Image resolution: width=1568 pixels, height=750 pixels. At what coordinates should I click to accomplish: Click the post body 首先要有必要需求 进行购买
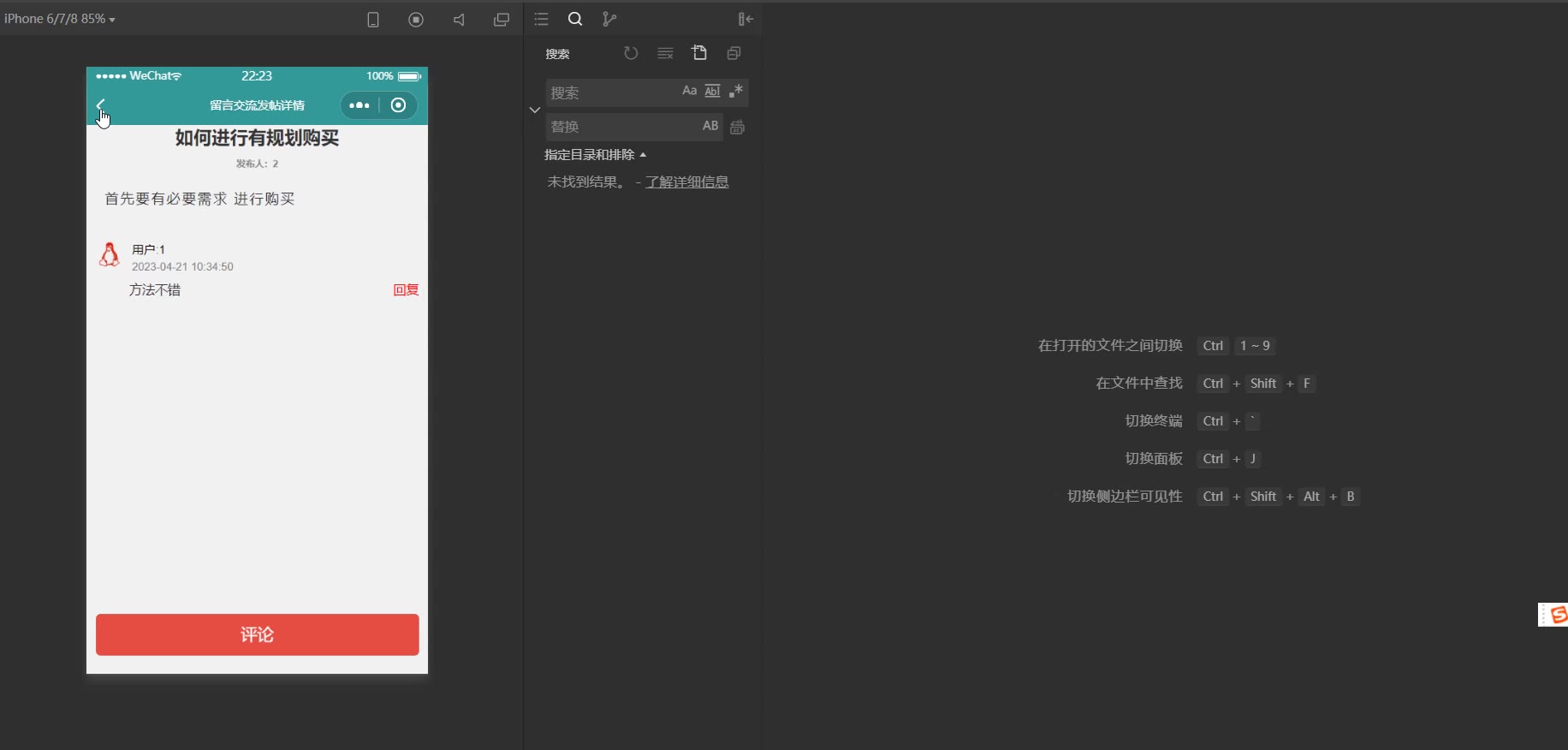(x=199, y=199)
